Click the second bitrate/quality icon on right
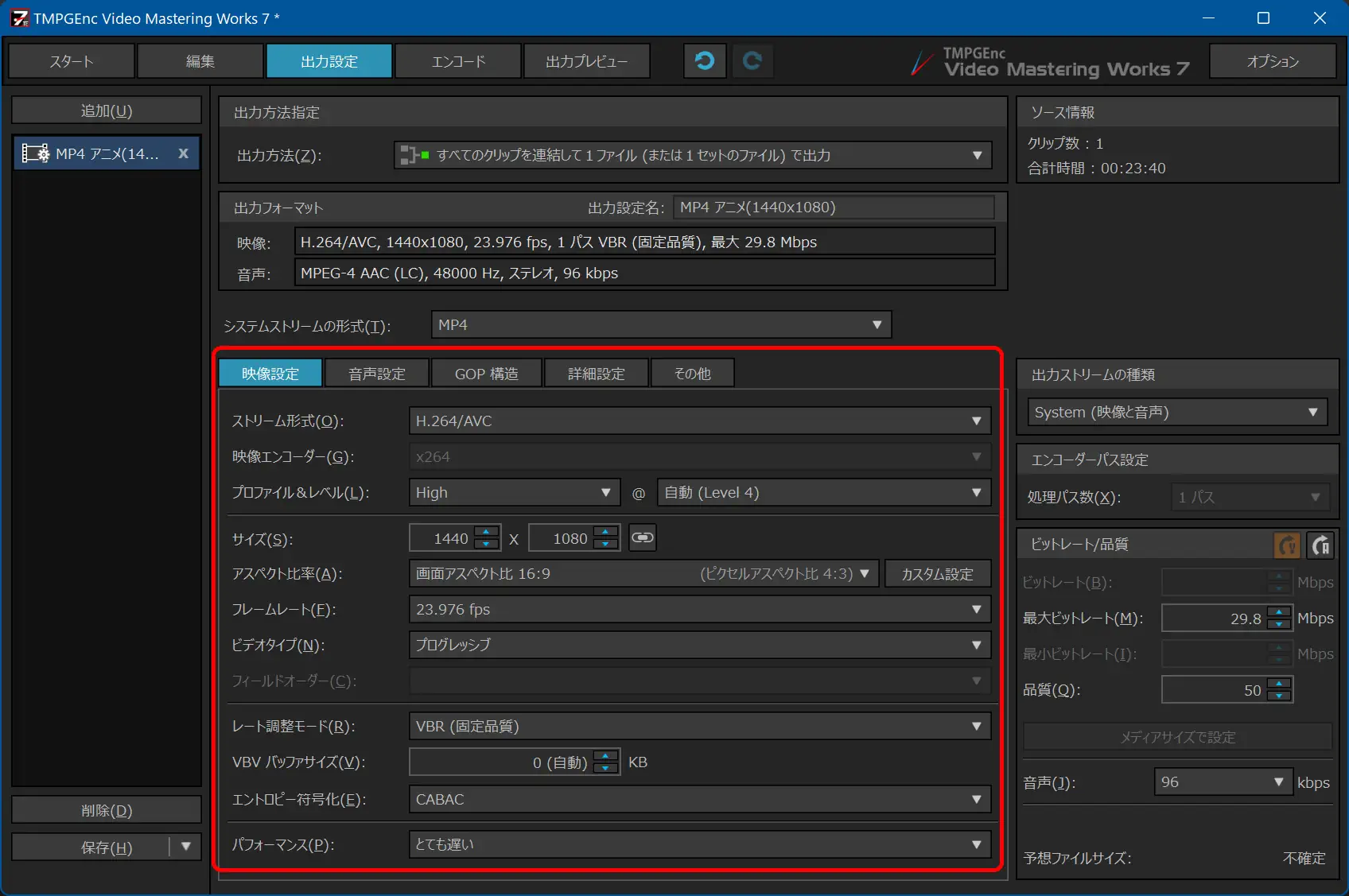This screenshot has height=896, width=1349. pyautogui.click(x=1320, y=545)
